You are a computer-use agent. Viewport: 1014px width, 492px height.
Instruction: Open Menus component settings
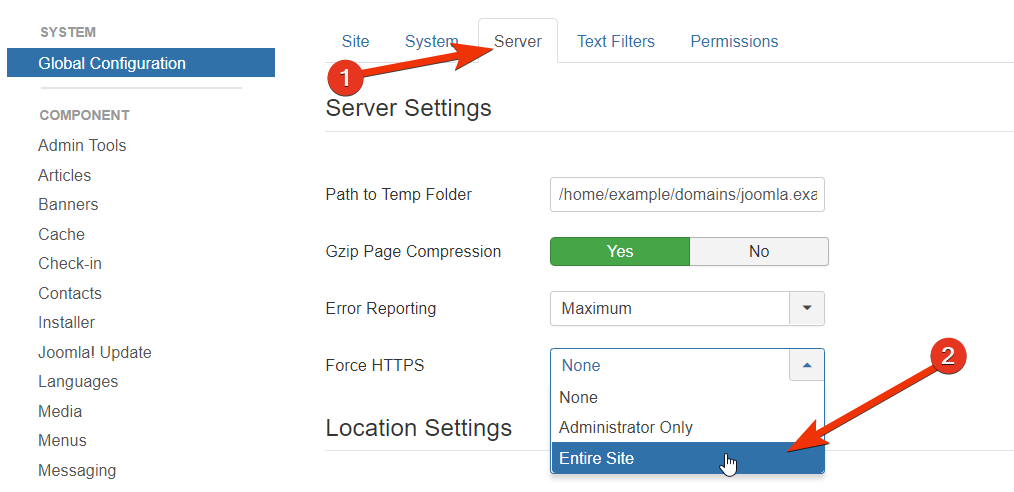(x=62, y=440)
